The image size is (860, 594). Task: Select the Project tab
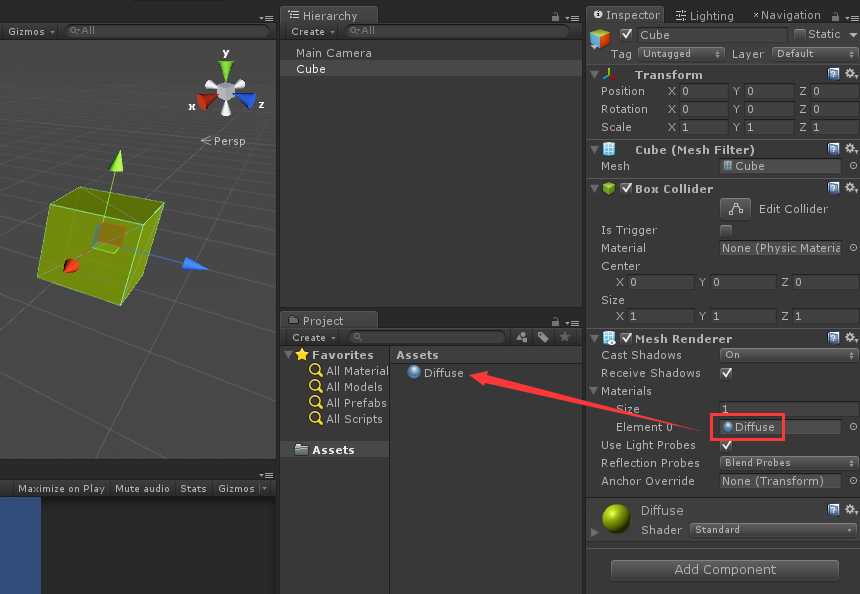pos(329,321)
